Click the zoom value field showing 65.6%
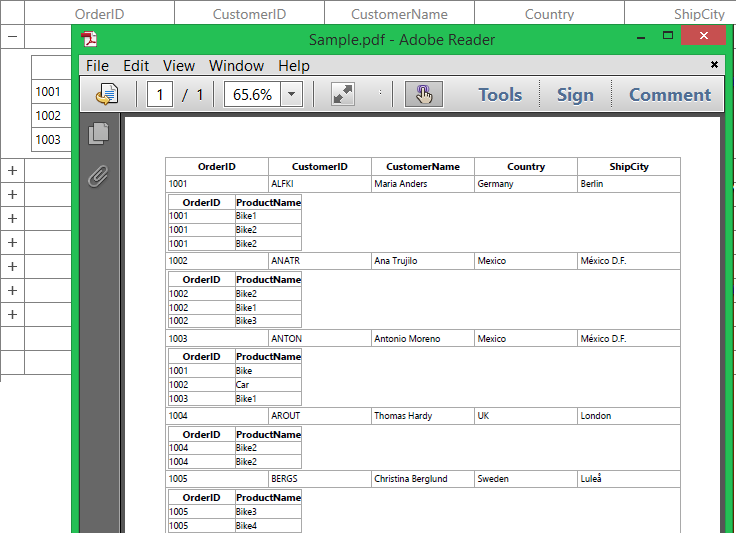The height and width of the screenshot is (533, 736). 253,94
